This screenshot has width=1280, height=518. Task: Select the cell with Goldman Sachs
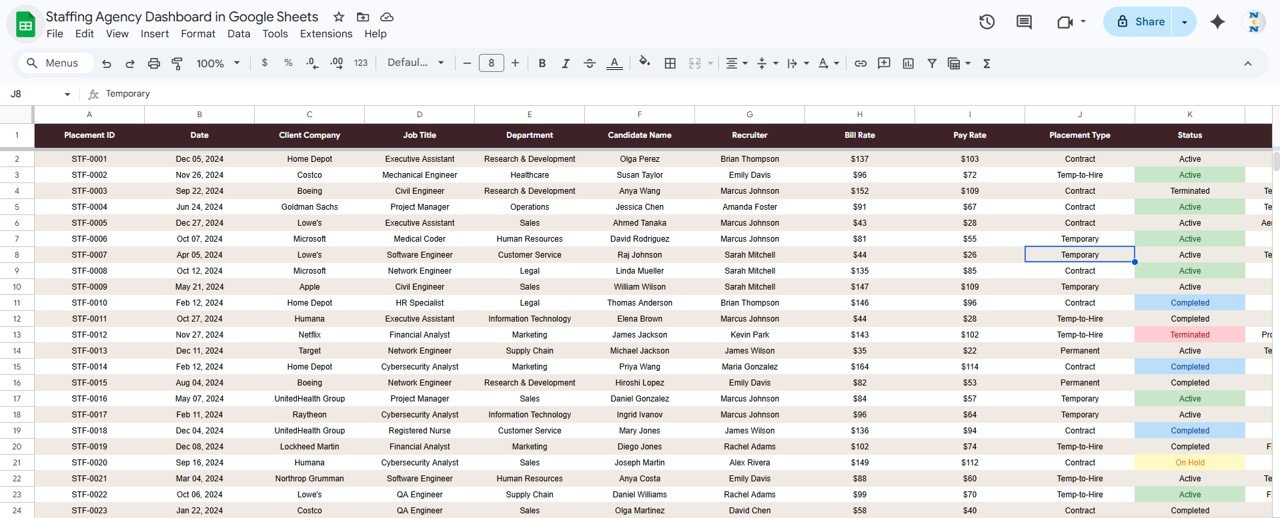pyautogui.click(x=310, y=207)
